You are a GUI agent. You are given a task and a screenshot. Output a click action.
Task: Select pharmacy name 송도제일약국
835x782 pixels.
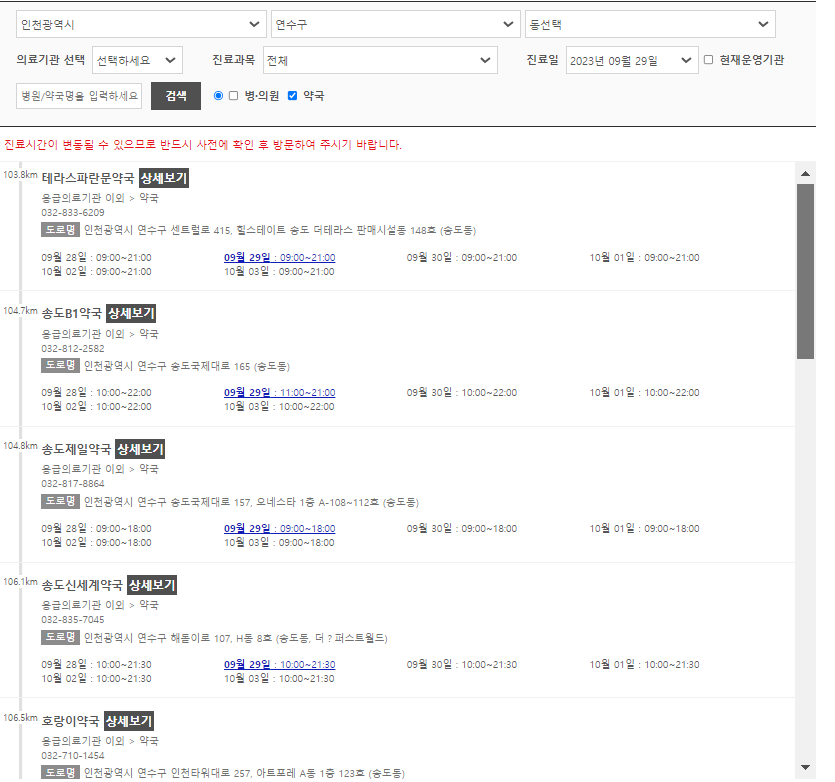point(76,449)
